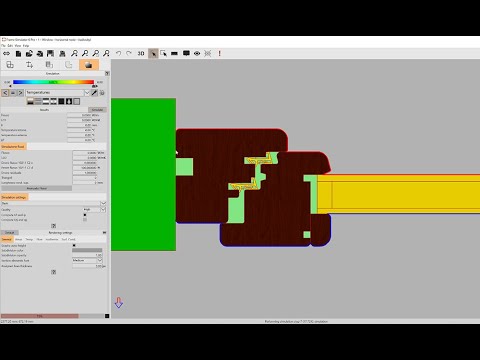Click the black bar measure icon
This screenshot has width=480, height=360.
(x=174, y=53)
